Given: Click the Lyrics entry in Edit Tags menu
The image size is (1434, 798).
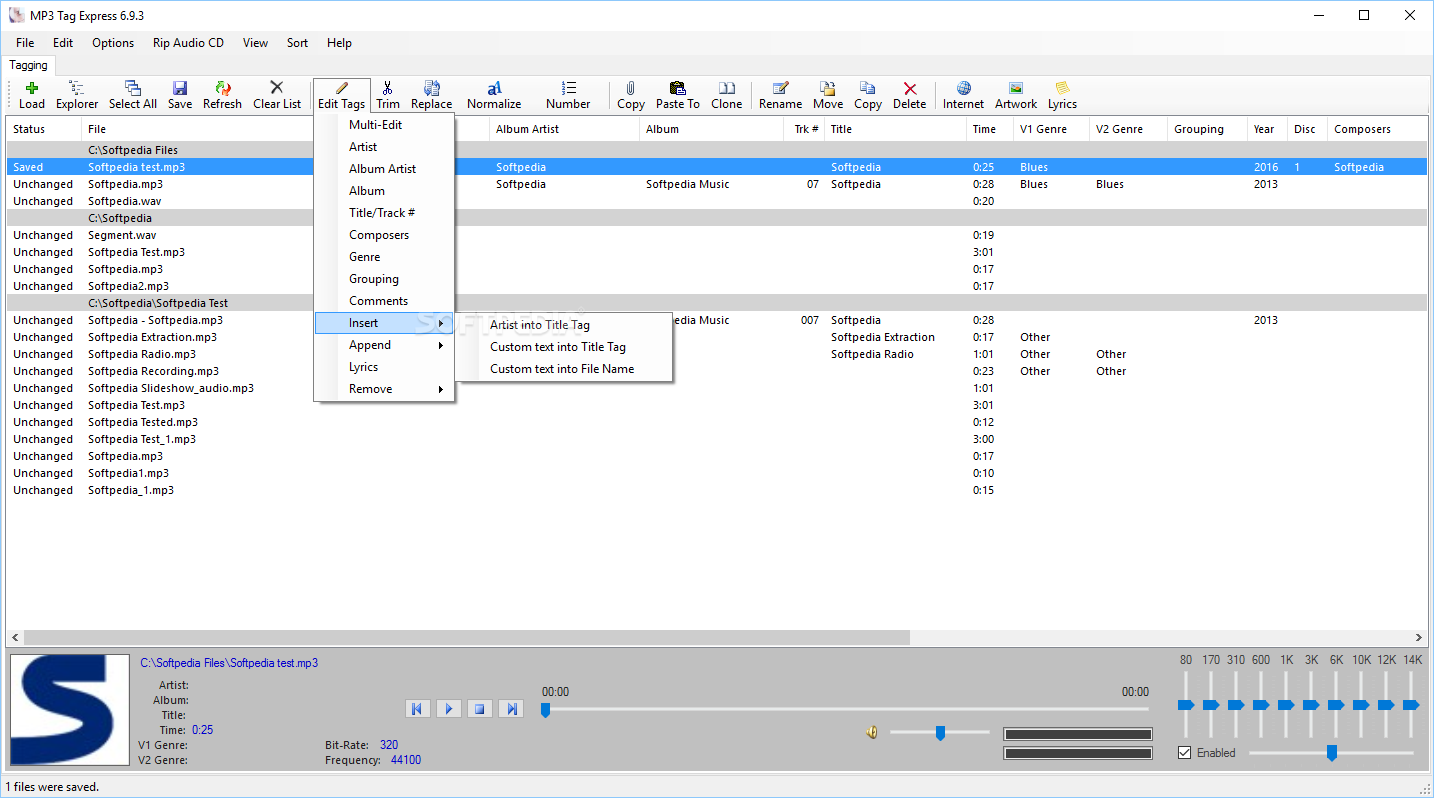Looking at the screenshot, I should pos(385,367).
